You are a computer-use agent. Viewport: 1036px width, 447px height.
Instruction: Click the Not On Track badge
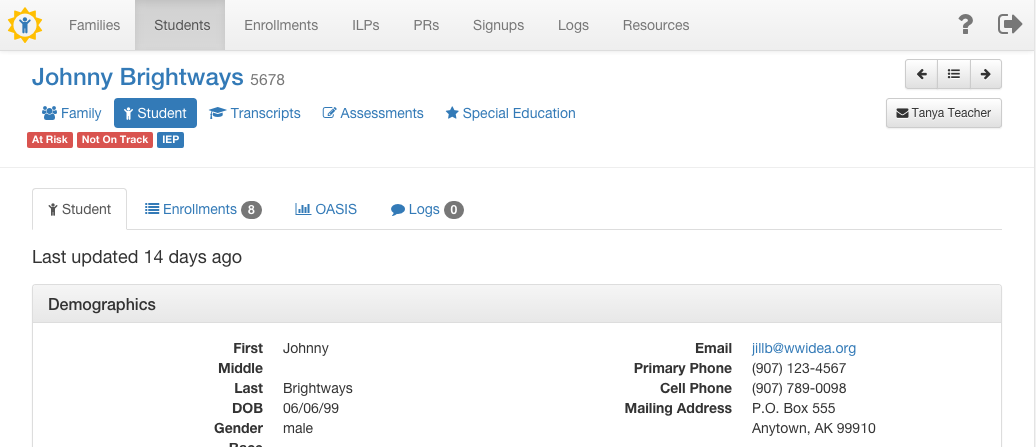click(115, 140)
